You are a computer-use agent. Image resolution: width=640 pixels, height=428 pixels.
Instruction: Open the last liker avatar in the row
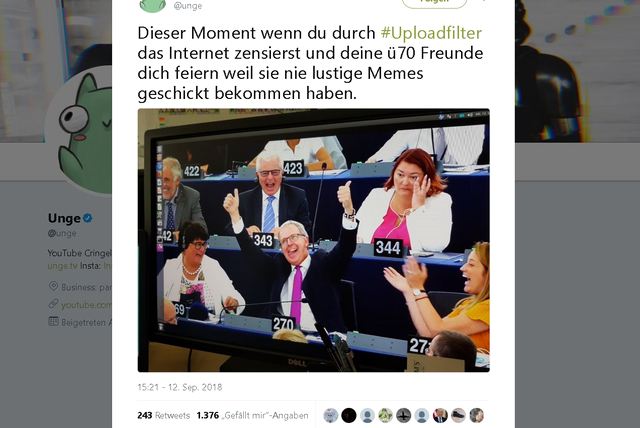tap(476, 415)
